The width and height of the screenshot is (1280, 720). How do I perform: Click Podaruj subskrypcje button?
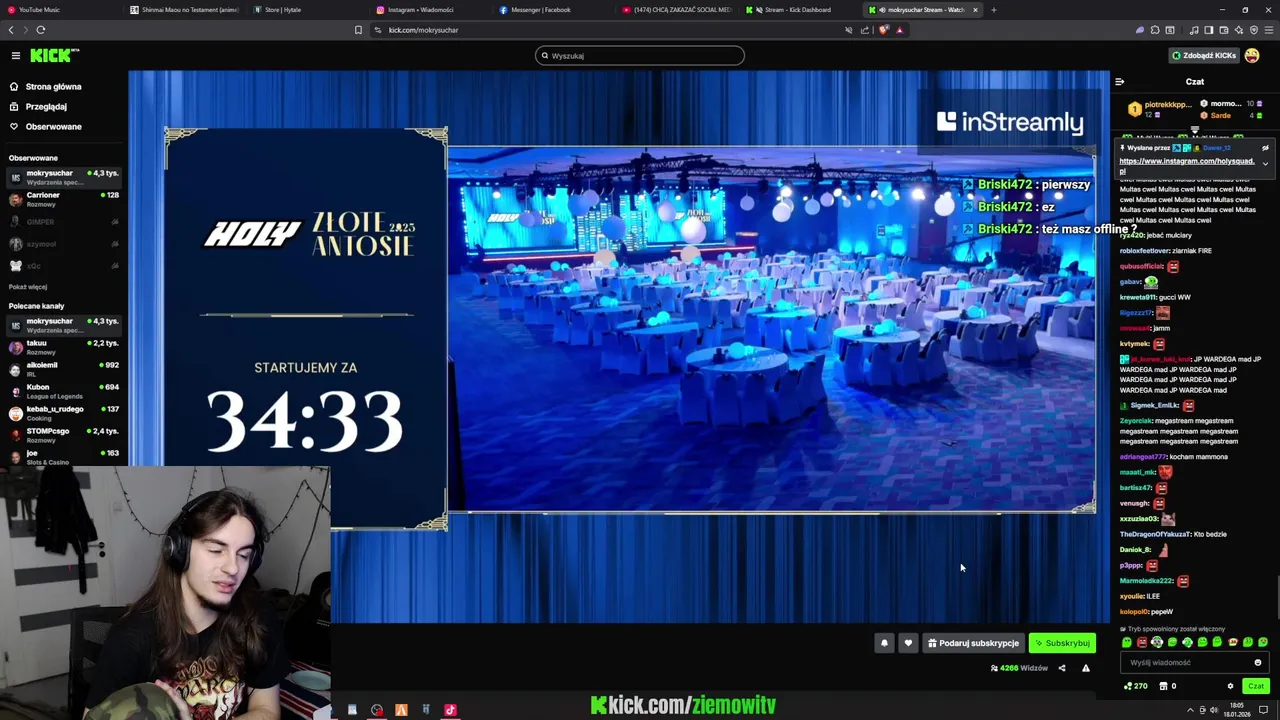tap(973, 643)
